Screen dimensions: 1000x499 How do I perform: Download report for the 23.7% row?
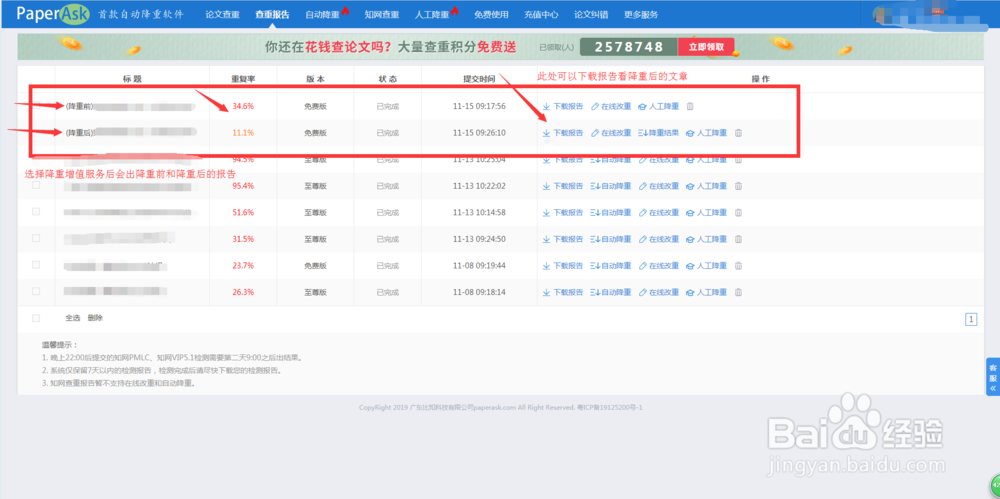562,265
